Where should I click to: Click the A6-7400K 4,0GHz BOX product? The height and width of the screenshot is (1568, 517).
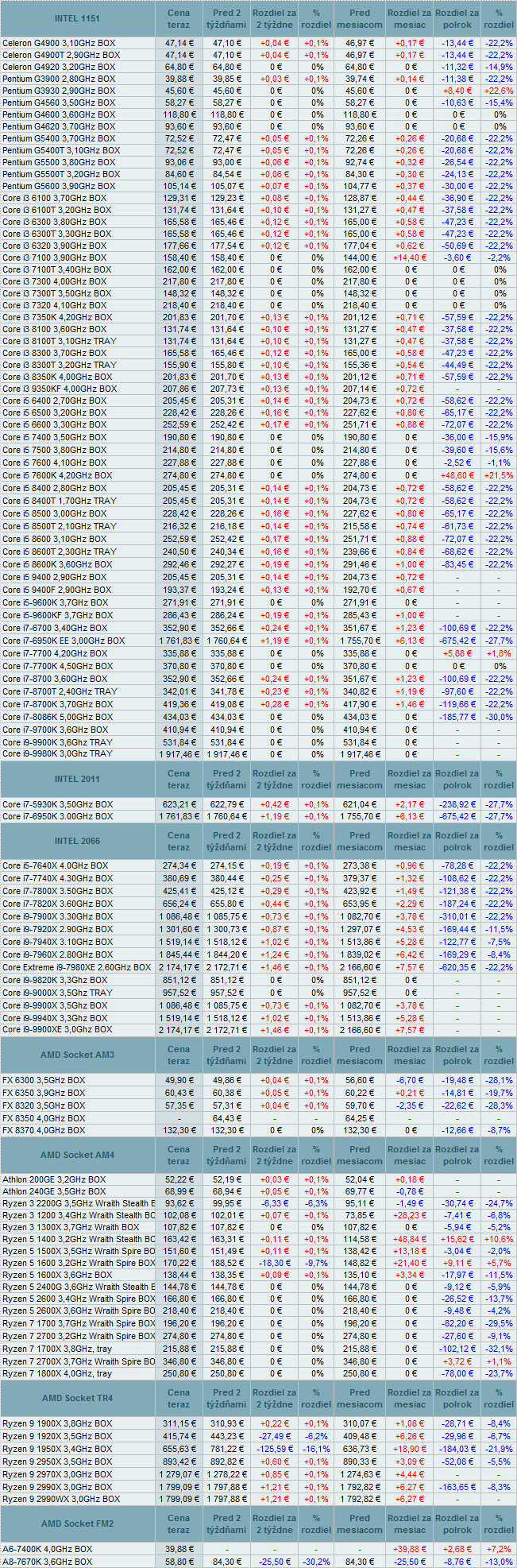(47, 1549)
